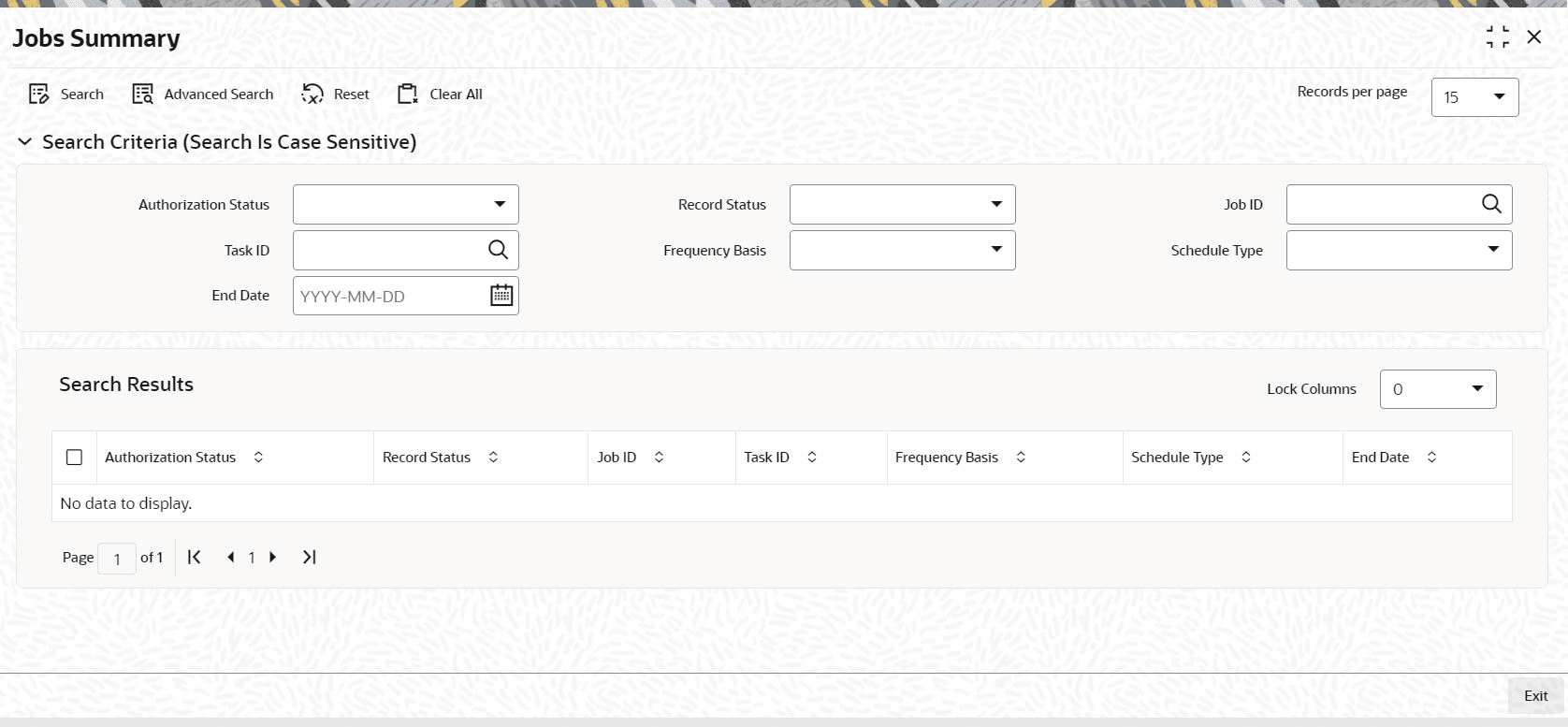Open the End Date calendar picker

pyautogui.click(x=501, y=296)
